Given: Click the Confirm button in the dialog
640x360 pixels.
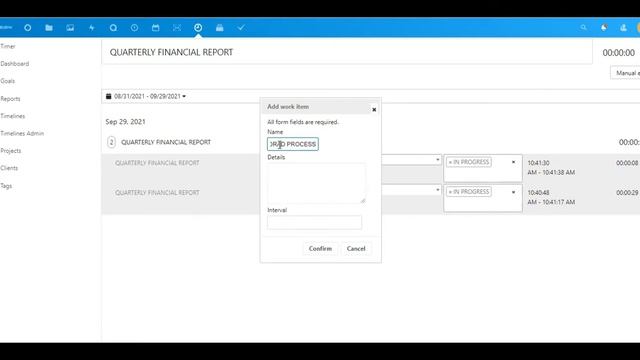Looking at the screenshot, I should (x=320, y=249).
